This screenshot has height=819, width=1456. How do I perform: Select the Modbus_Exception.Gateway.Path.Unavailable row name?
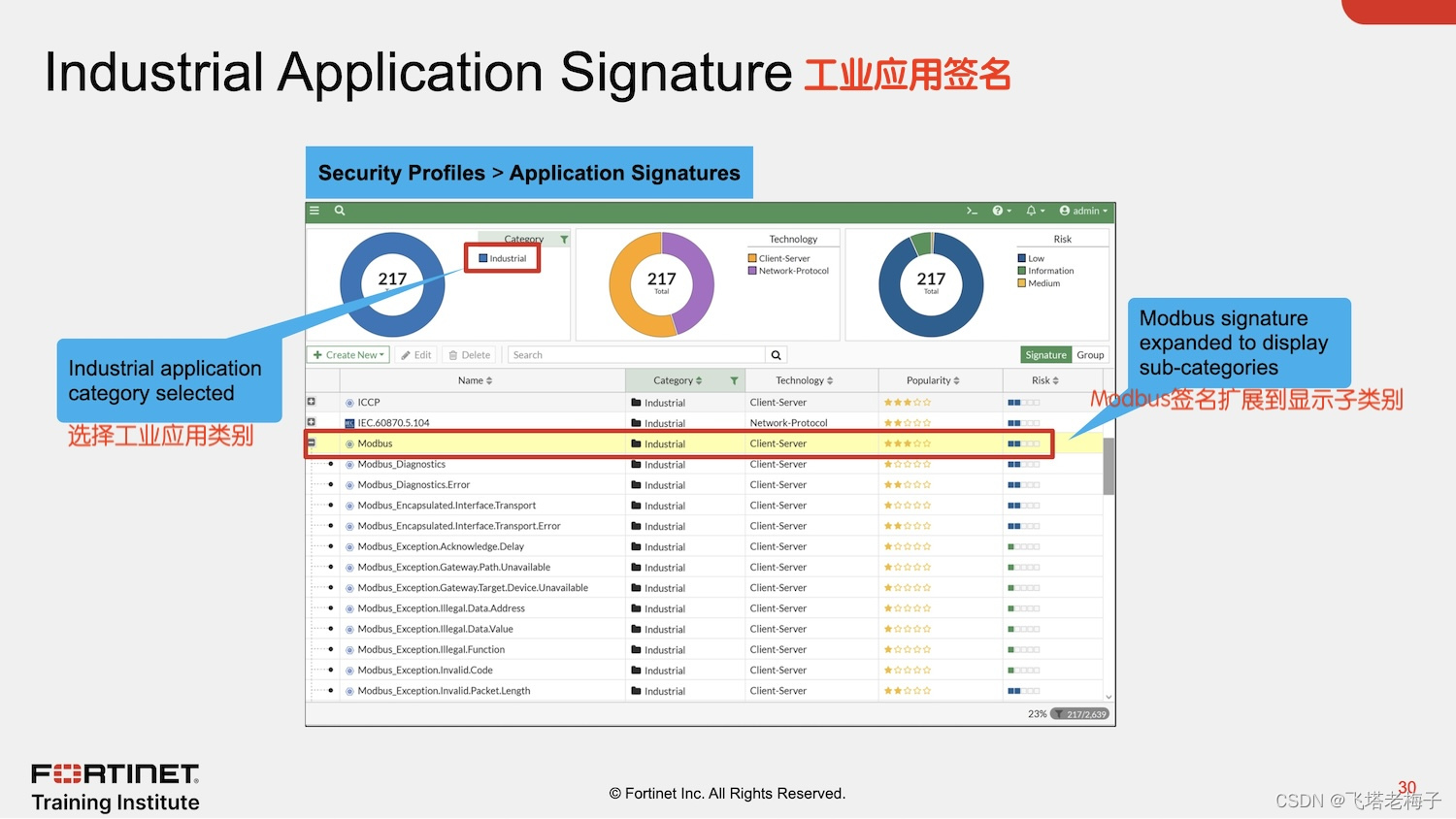tap(453, 568)
